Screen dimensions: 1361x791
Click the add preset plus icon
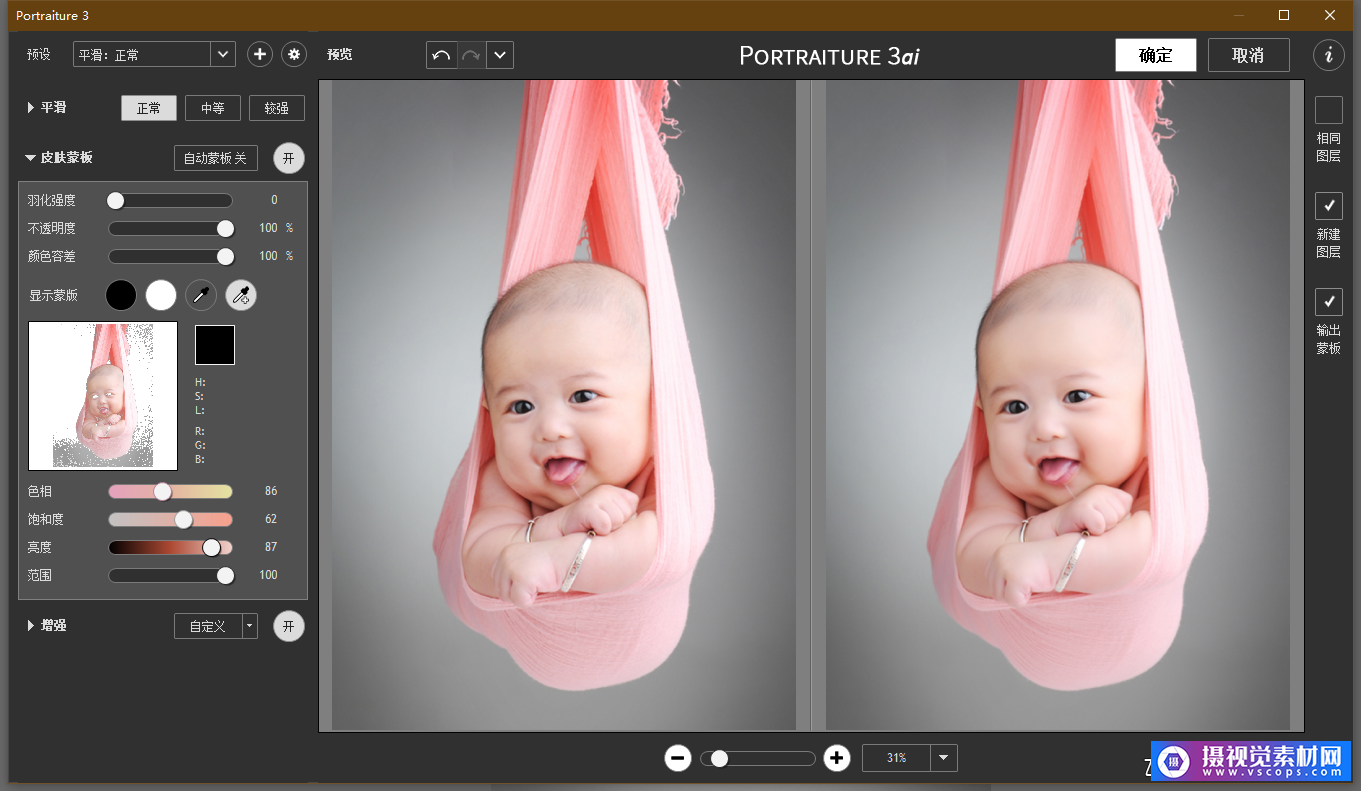260,55
